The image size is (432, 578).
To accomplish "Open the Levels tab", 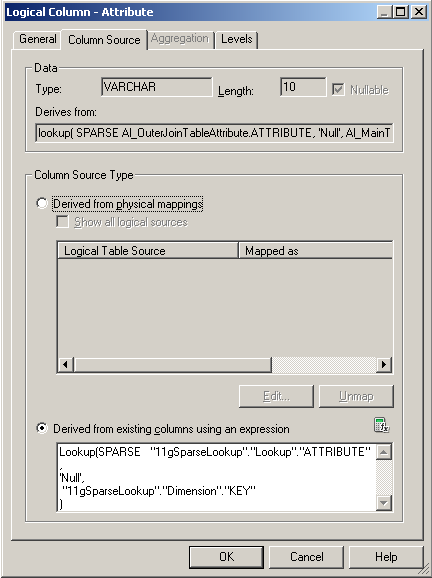I will pyautogui.click(x=237, y=39).
